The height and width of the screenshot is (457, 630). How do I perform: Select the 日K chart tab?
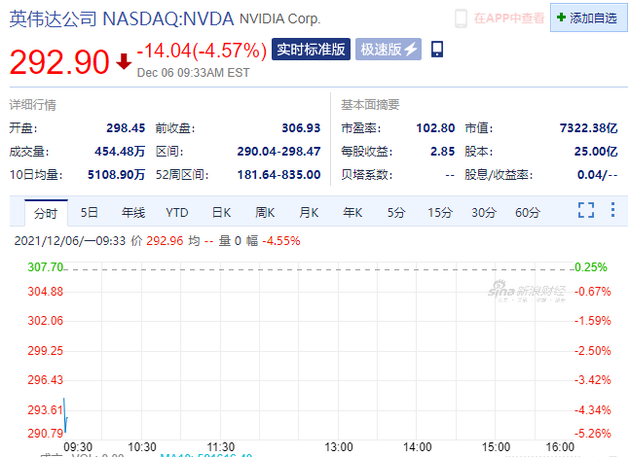tap(221, 212)
